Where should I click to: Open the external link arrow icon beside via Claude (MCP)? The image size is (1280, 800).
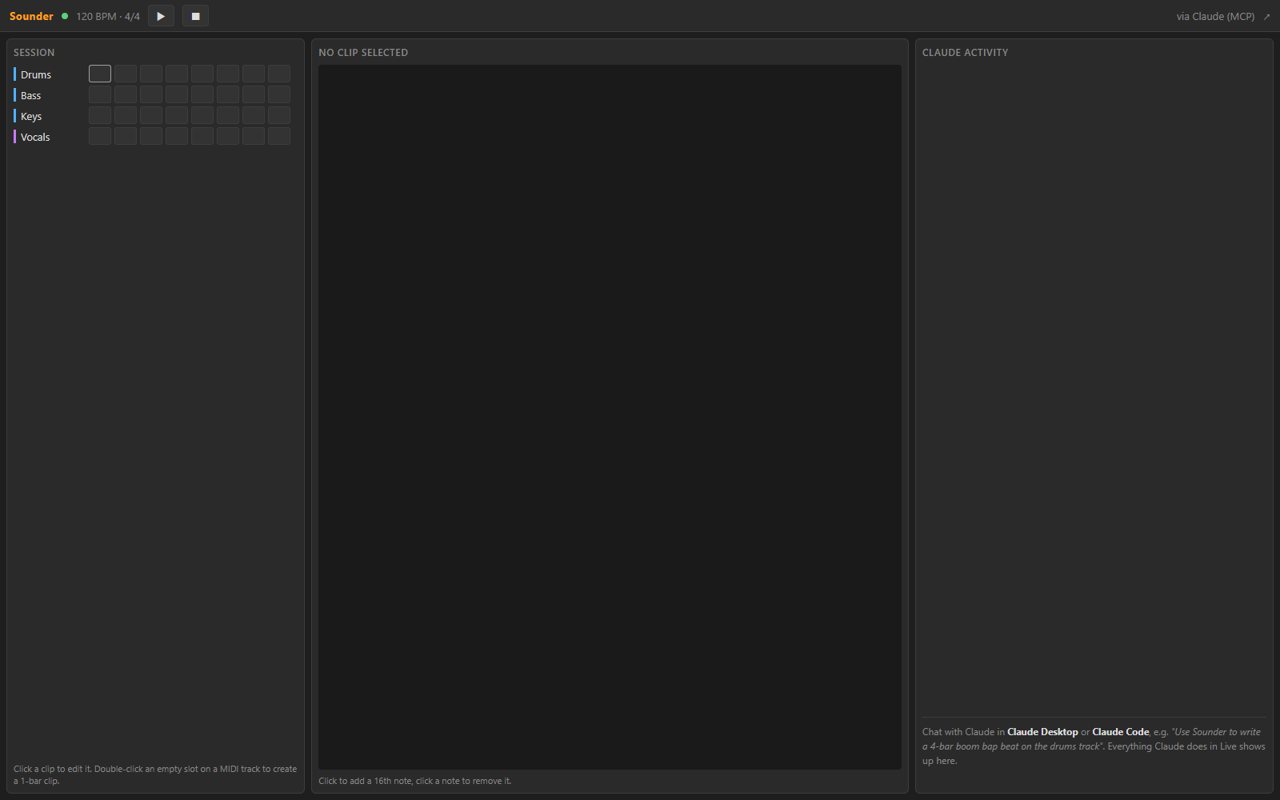click(x=1267, y=16)
